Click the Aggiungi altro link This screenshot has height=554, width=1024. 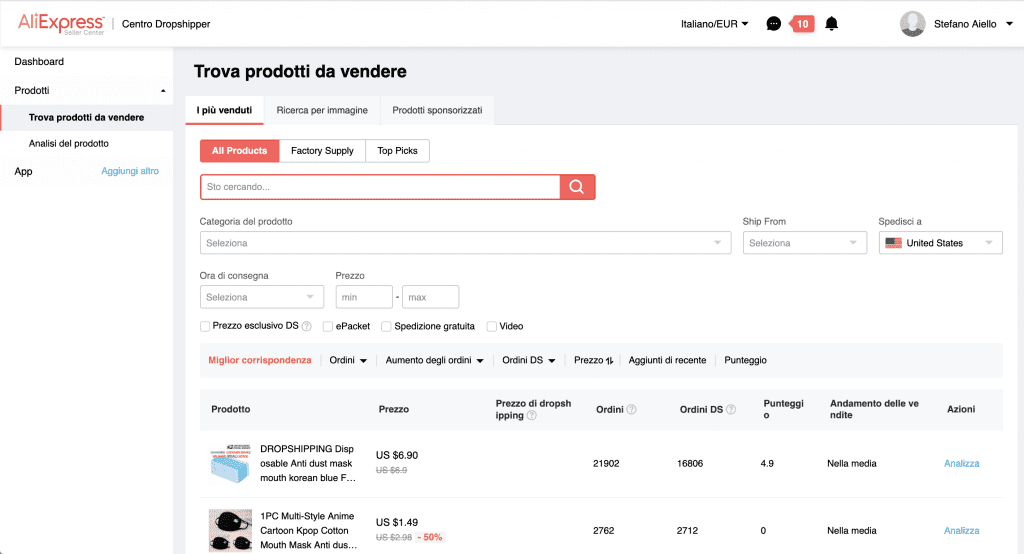pos(130,171)
